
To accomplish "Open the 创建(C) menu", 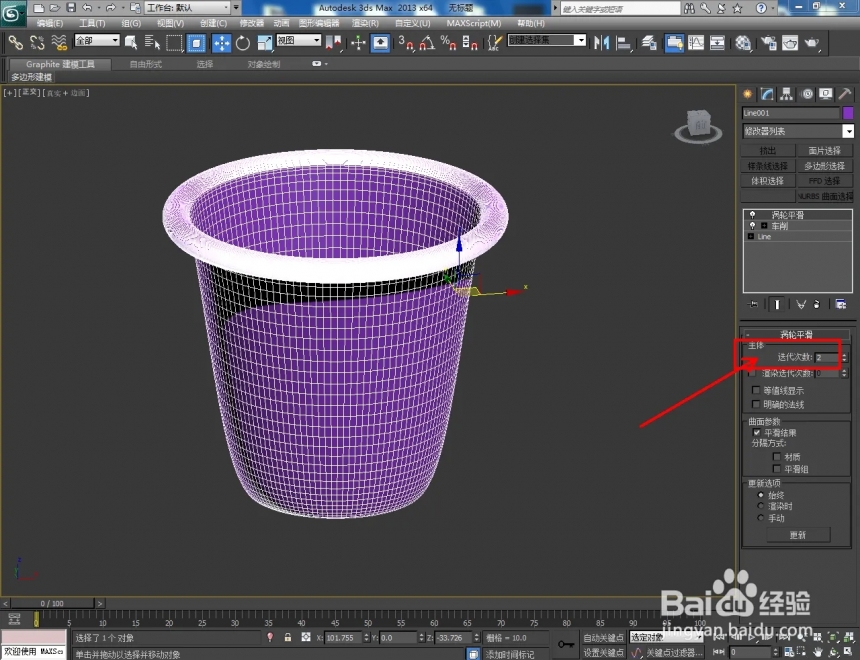I will click(213, 23).
